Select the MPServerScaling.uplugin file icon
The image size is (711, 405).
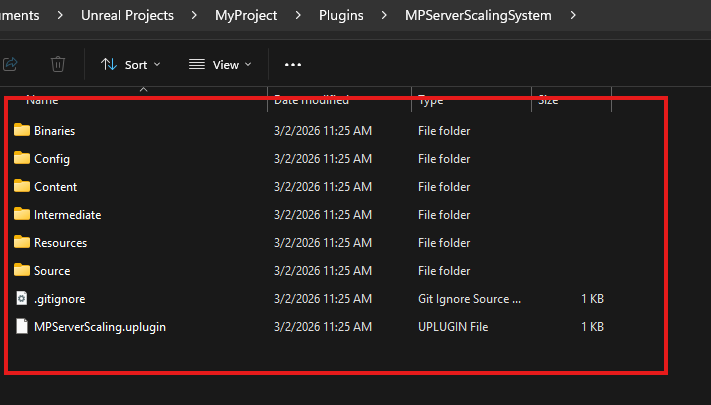click(x=22, y=327)
